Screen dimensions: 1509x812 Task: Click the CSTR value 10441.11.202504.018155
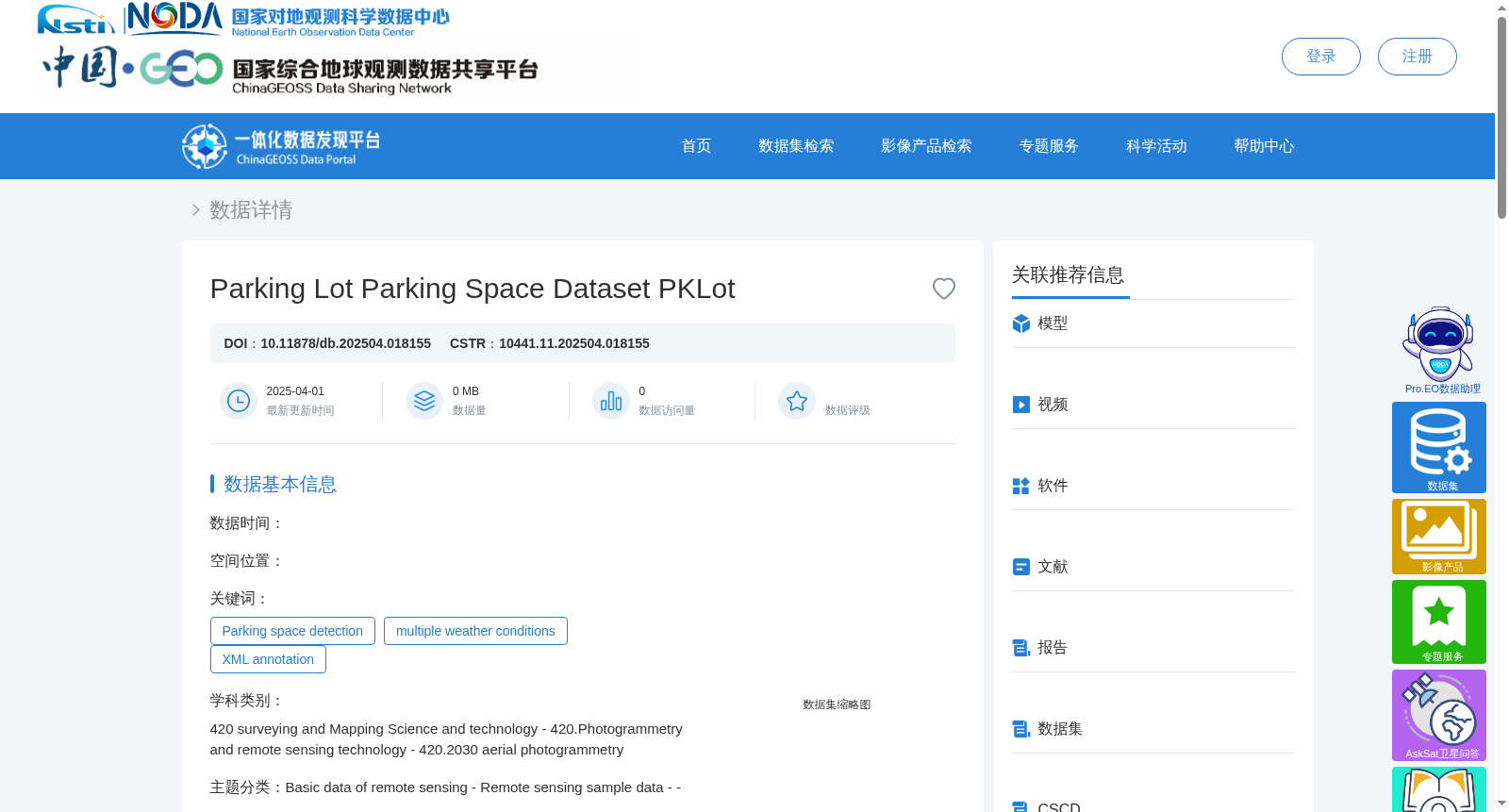[x=574, y=343]
